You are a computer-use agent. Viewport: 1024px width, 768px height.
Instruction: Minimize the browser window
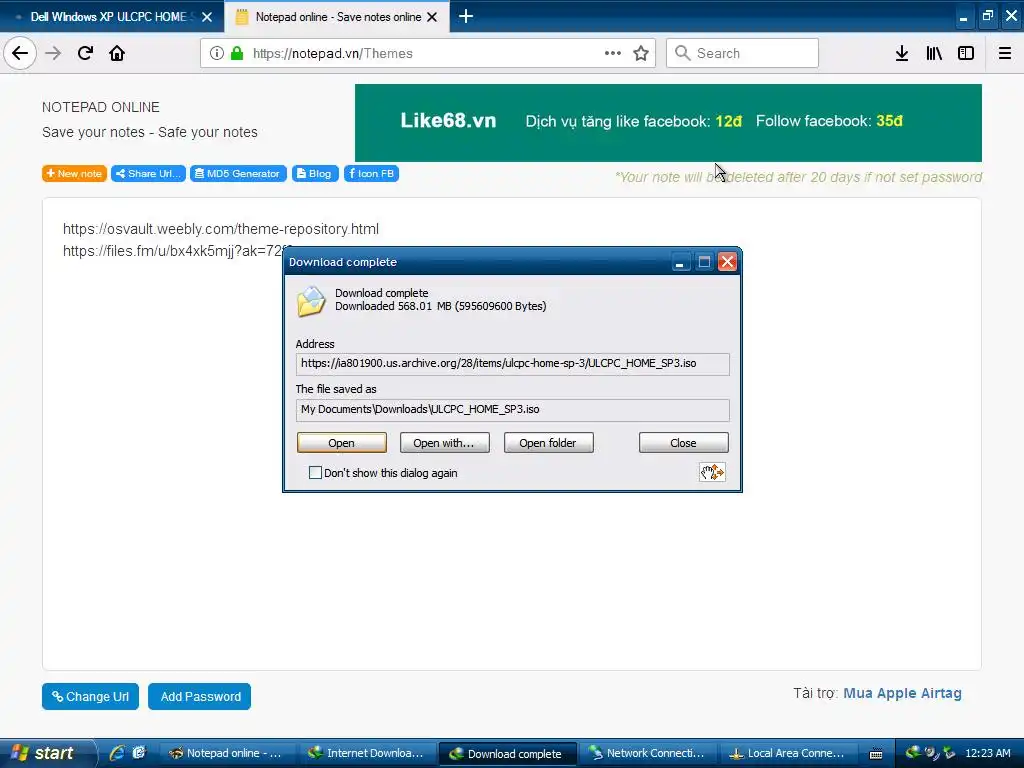pyautogui.click(x=963, y=18)
